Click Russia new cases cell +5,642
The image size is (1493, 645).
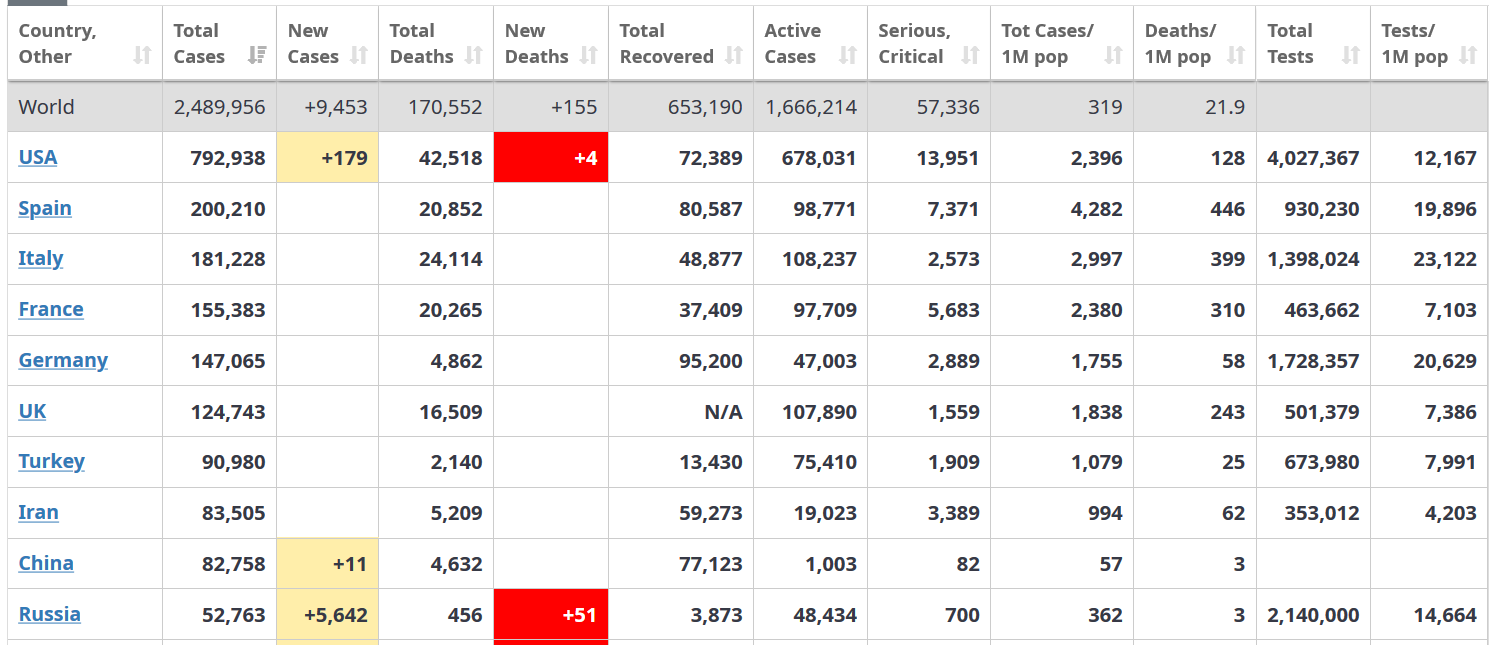click(x=327, y=614)
